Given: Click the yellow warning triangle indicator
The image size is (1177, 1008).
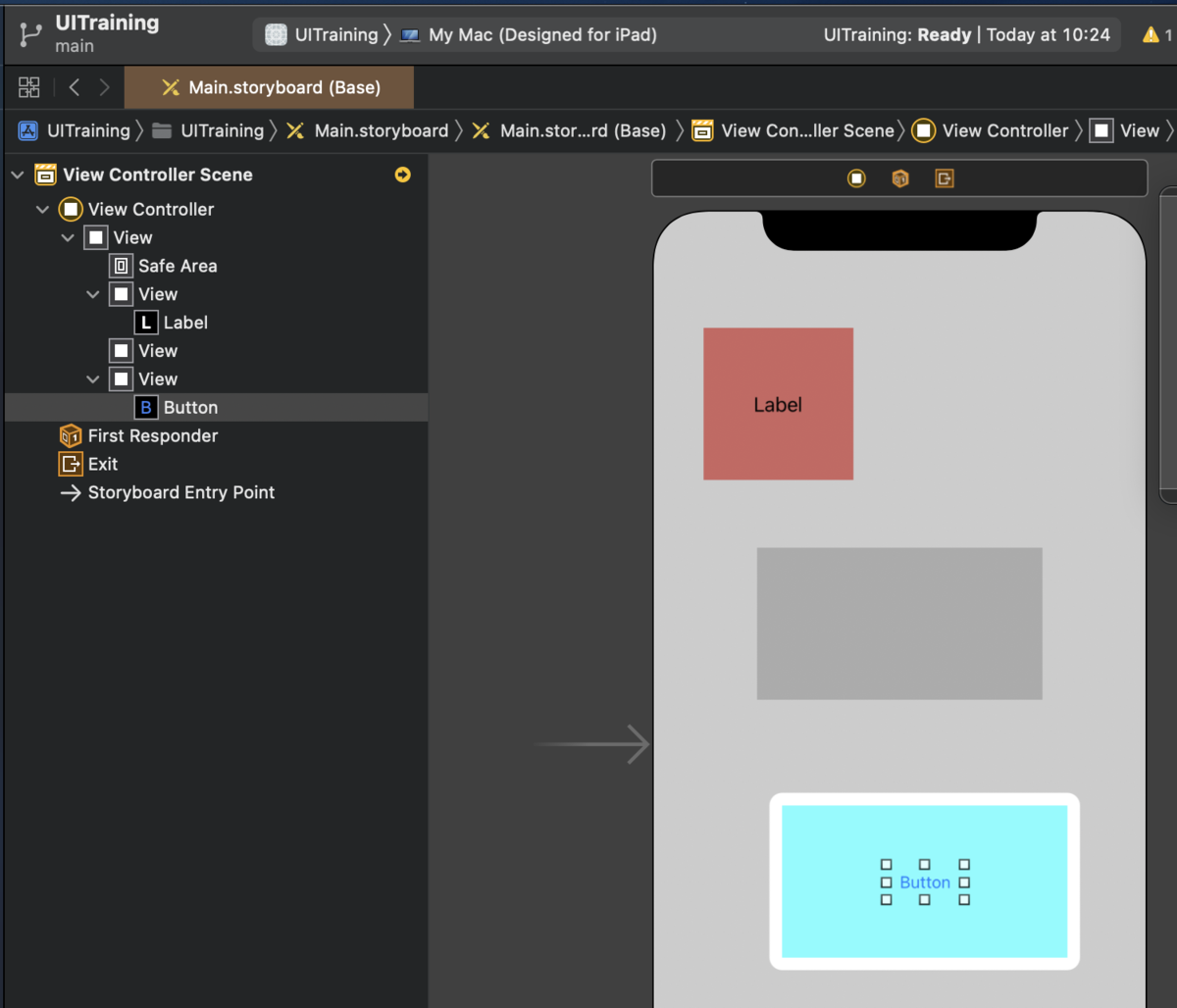Looking at the screenshot, I should coord(1151,34).
